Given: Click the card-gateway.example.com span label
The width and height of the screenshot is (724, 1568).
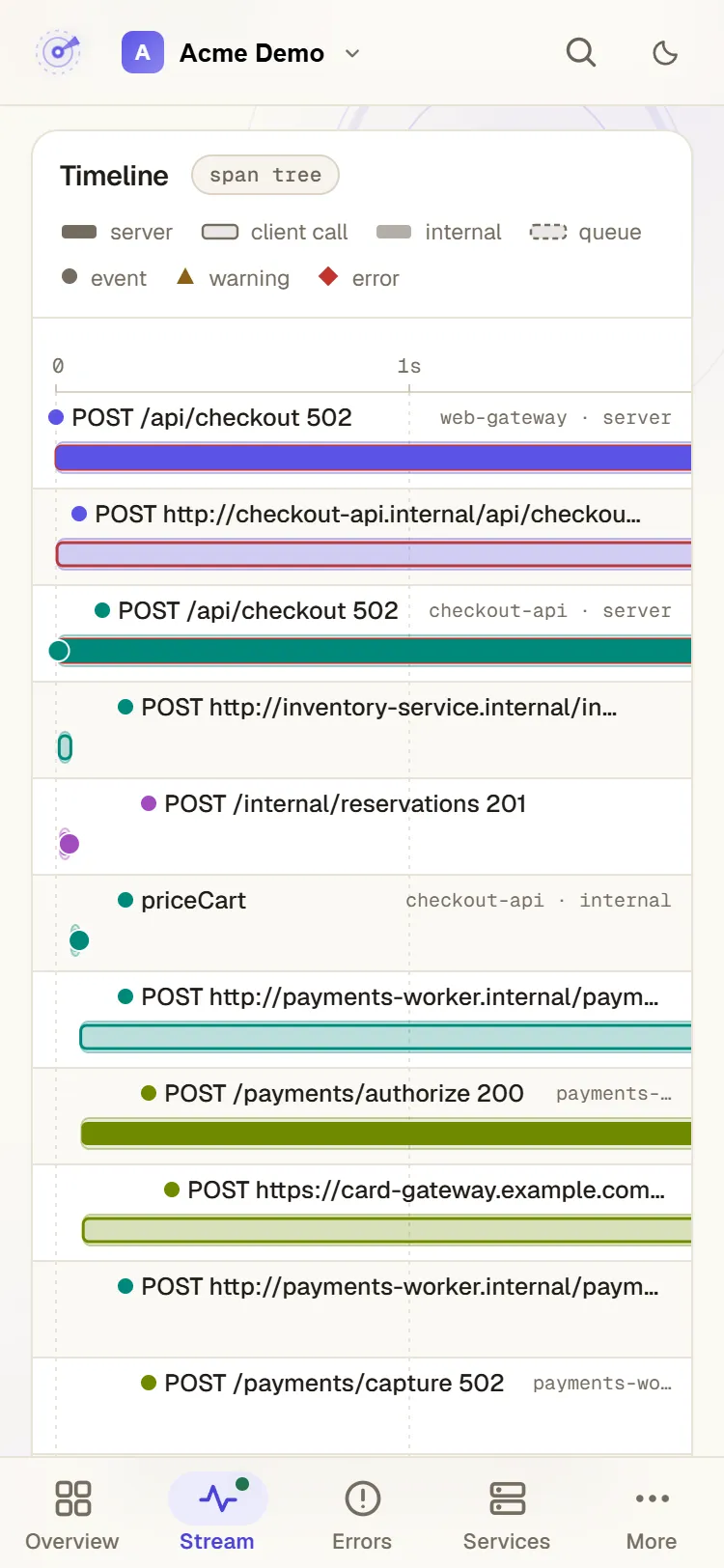Looking at the screenshot, I should click(x=426, y=1190).
